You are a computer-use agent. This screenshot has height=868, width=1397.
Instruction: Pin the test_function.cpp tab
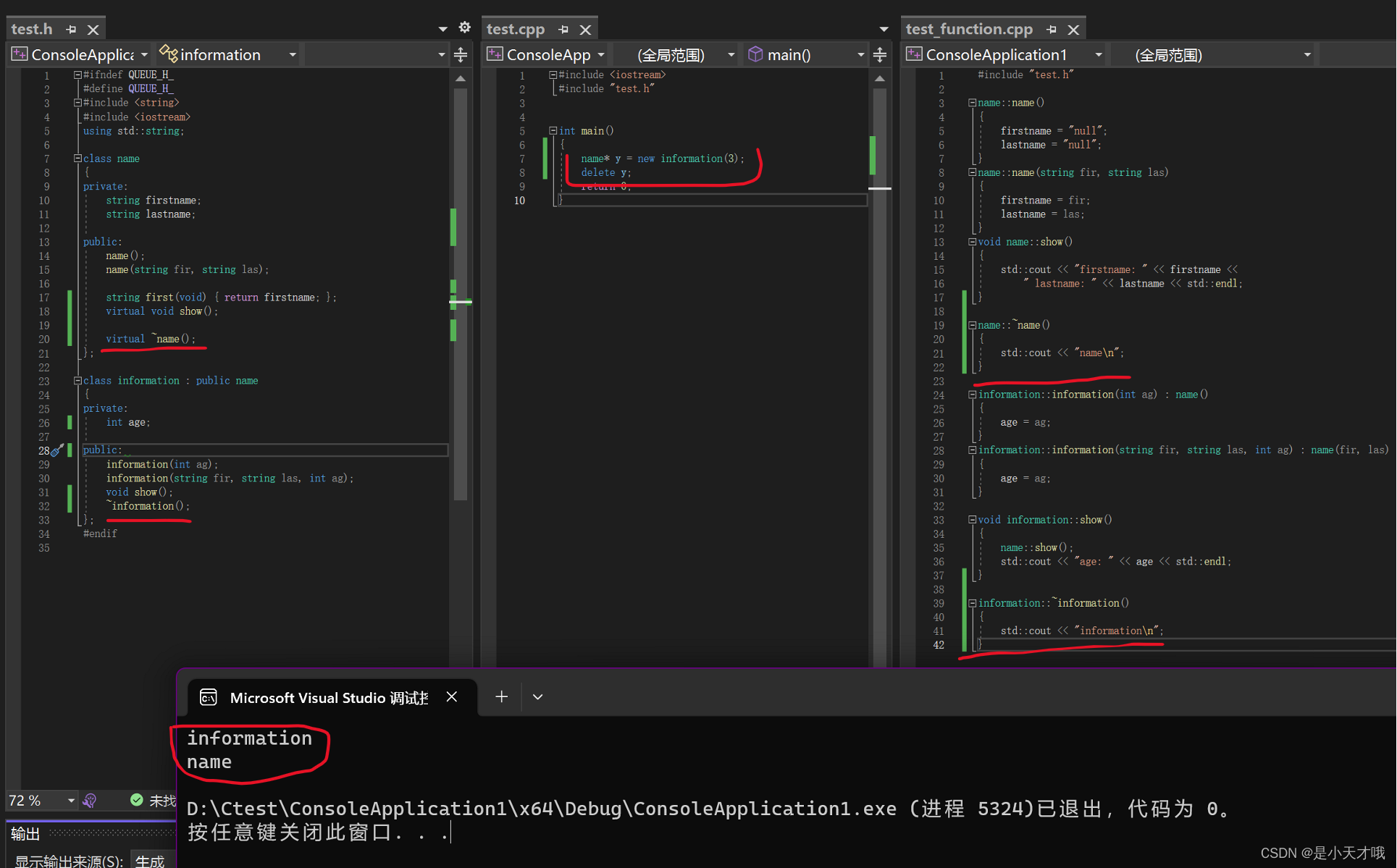click(1052, 30)
